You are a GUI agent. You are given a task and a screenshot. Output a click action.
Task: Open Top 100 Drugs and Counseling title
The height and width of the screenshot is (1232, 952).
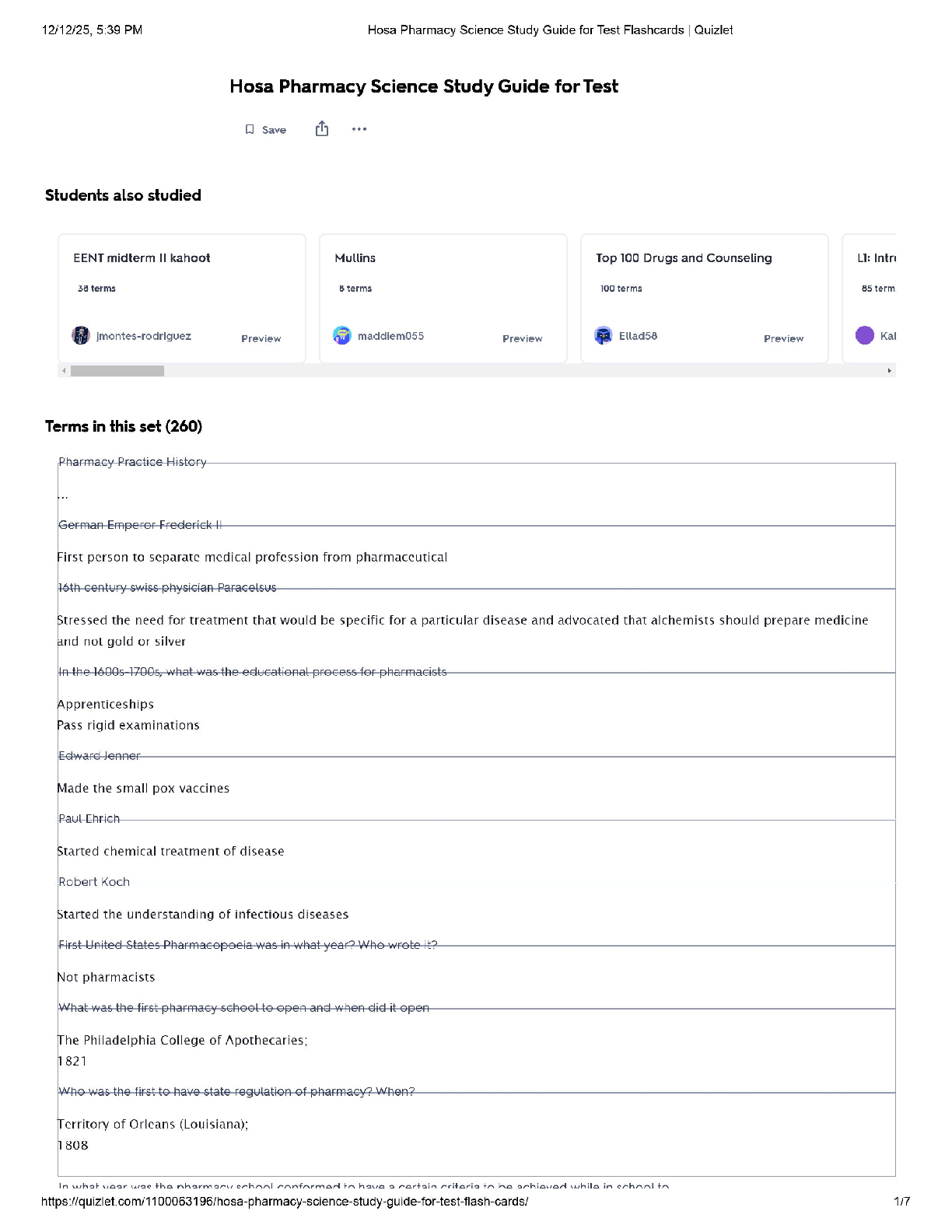point(684,258)
